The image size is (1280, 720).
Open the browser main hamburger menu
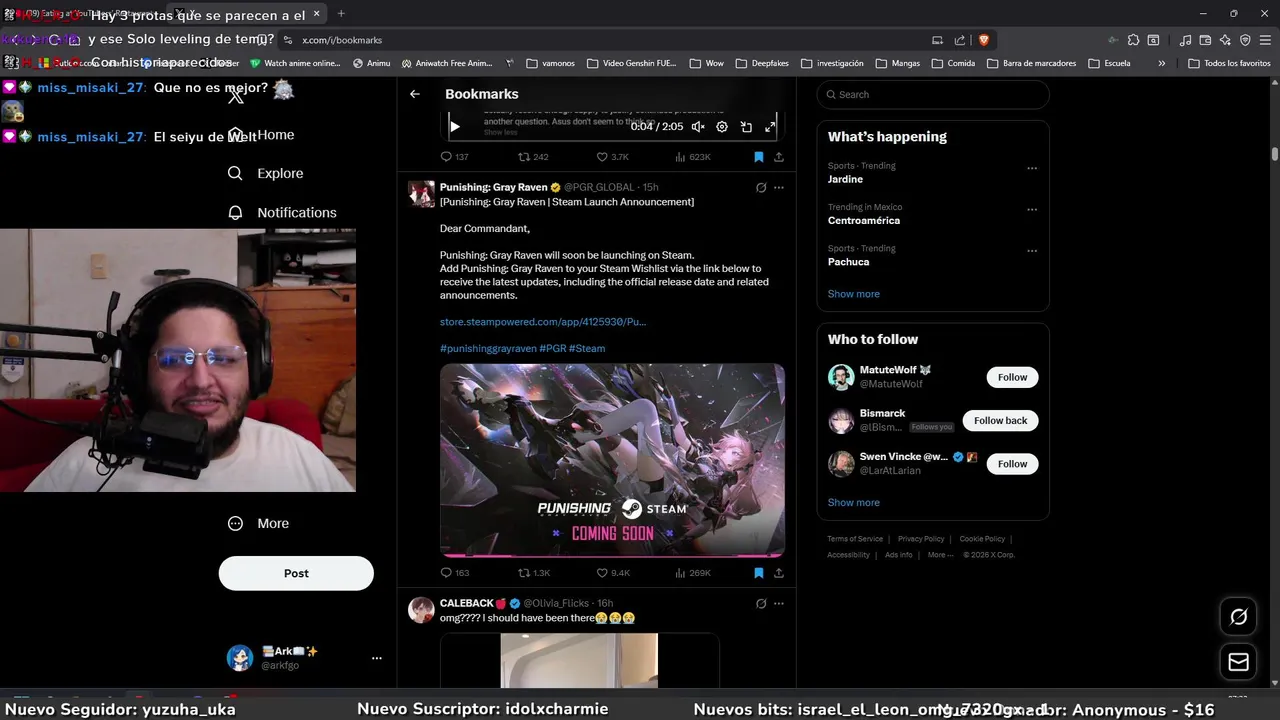coord(1265,40)
